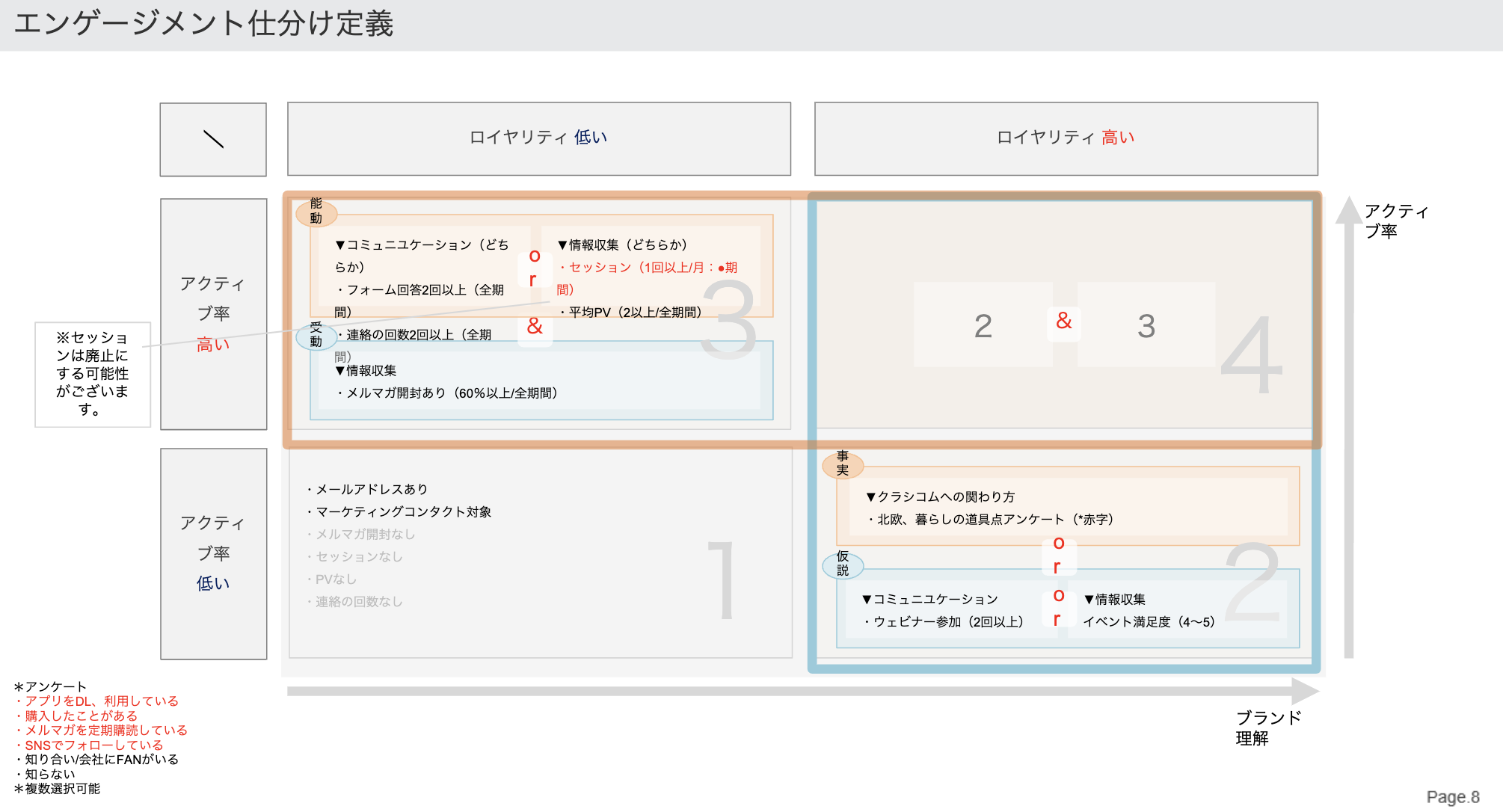Select the *複数選択可能 footnote line

57,789
